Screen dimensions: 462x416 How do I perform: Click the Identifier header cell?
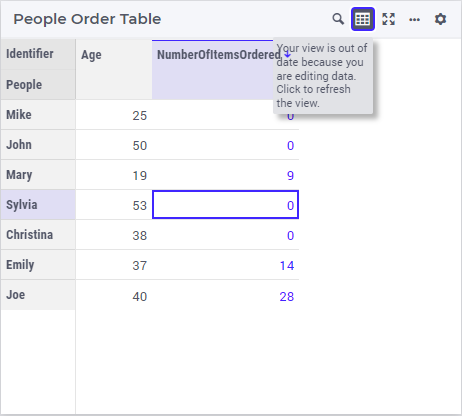point(38,54)
